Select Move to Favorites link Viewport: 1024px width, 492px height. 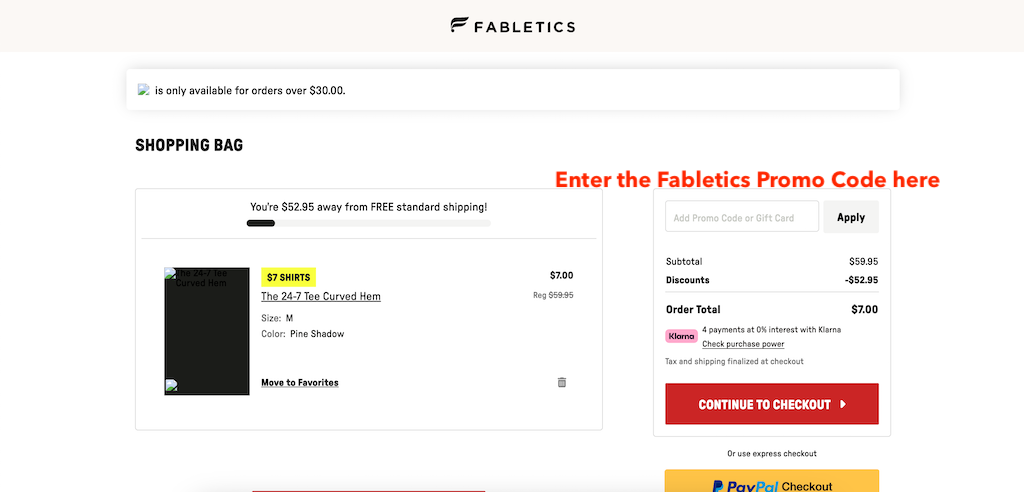click(300, 382)
